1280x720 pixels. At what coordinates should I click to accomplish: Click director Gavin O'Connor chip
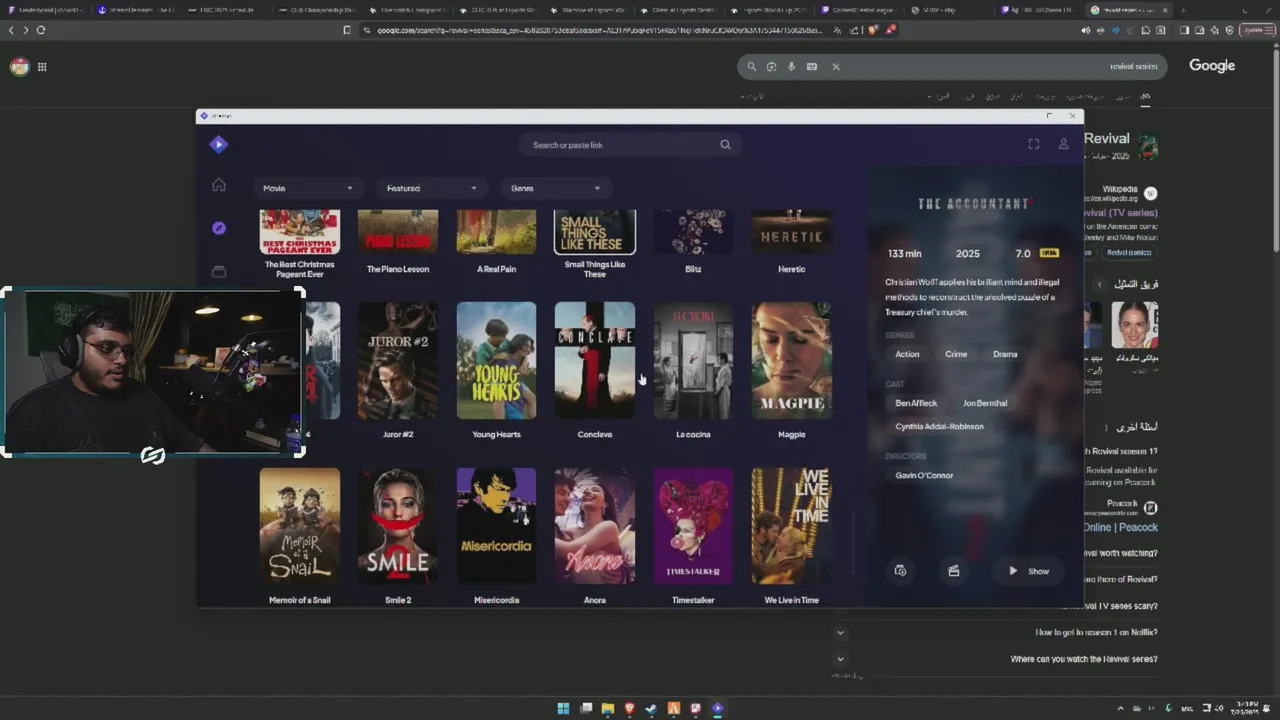tap(924, 475)
